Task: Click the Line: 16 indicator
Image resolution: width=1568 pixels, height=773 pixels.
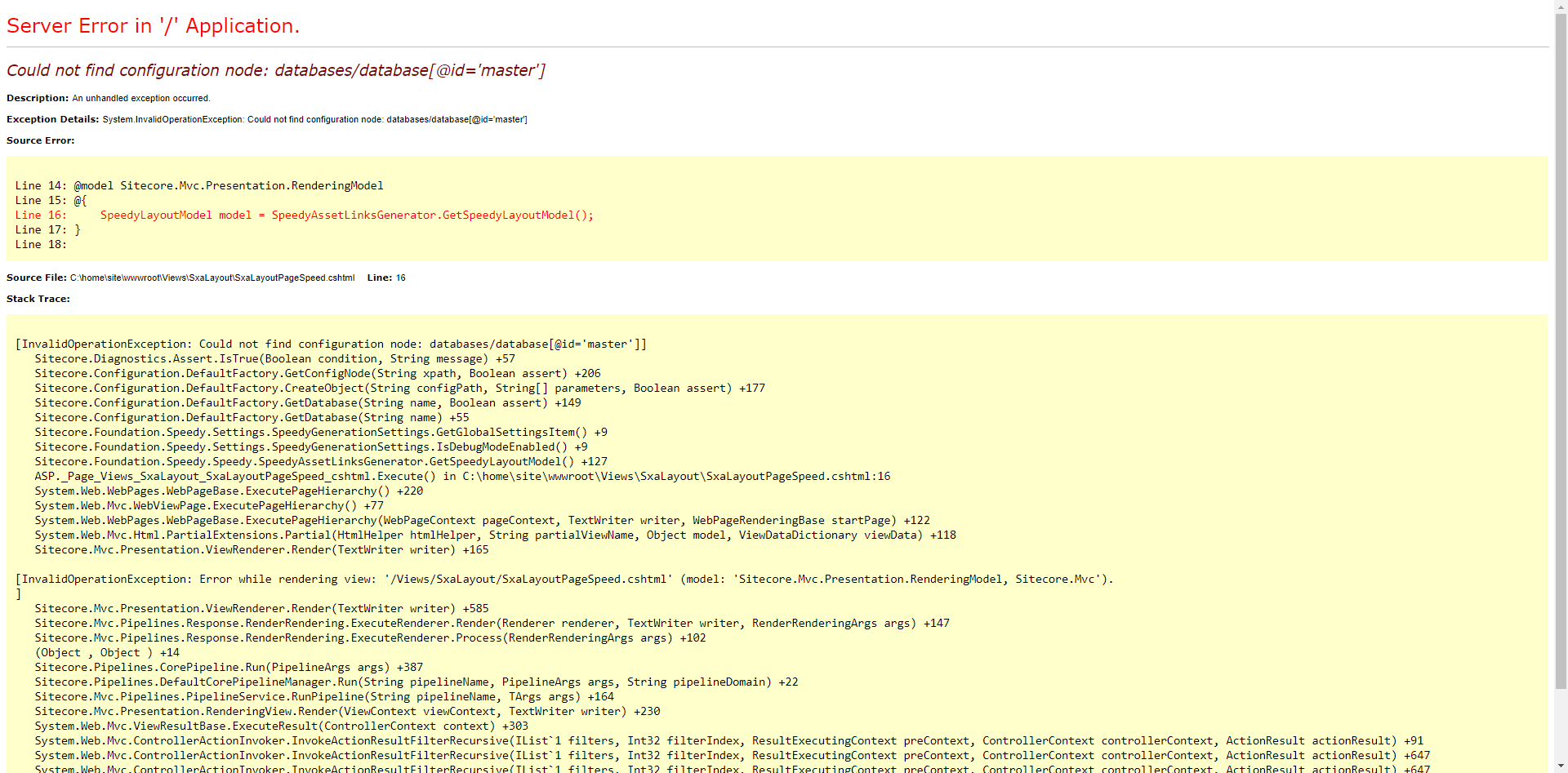Action: click(385, 278)
